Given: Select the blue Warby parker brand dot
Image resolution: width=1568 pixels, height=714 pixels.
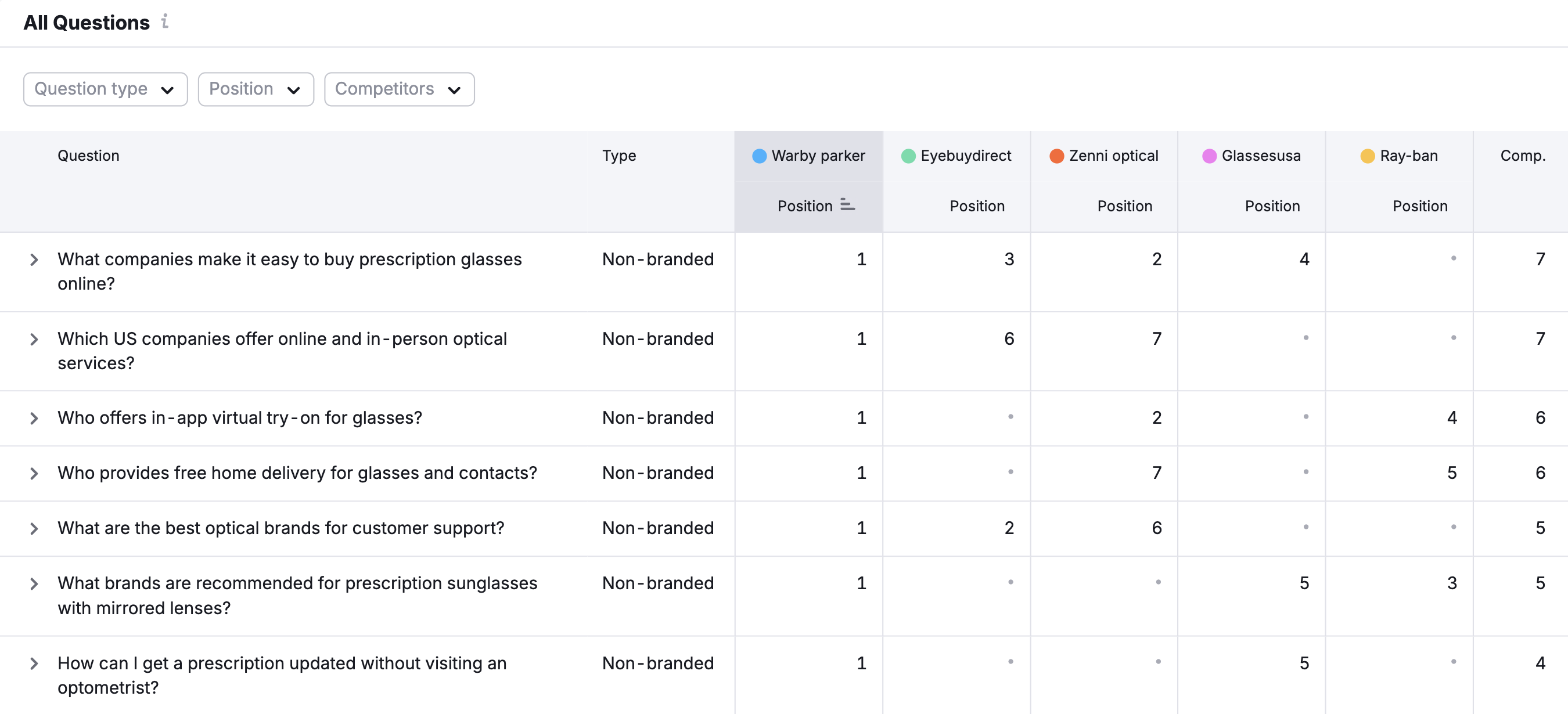Looking at the screenshot, I should point(758,156).
